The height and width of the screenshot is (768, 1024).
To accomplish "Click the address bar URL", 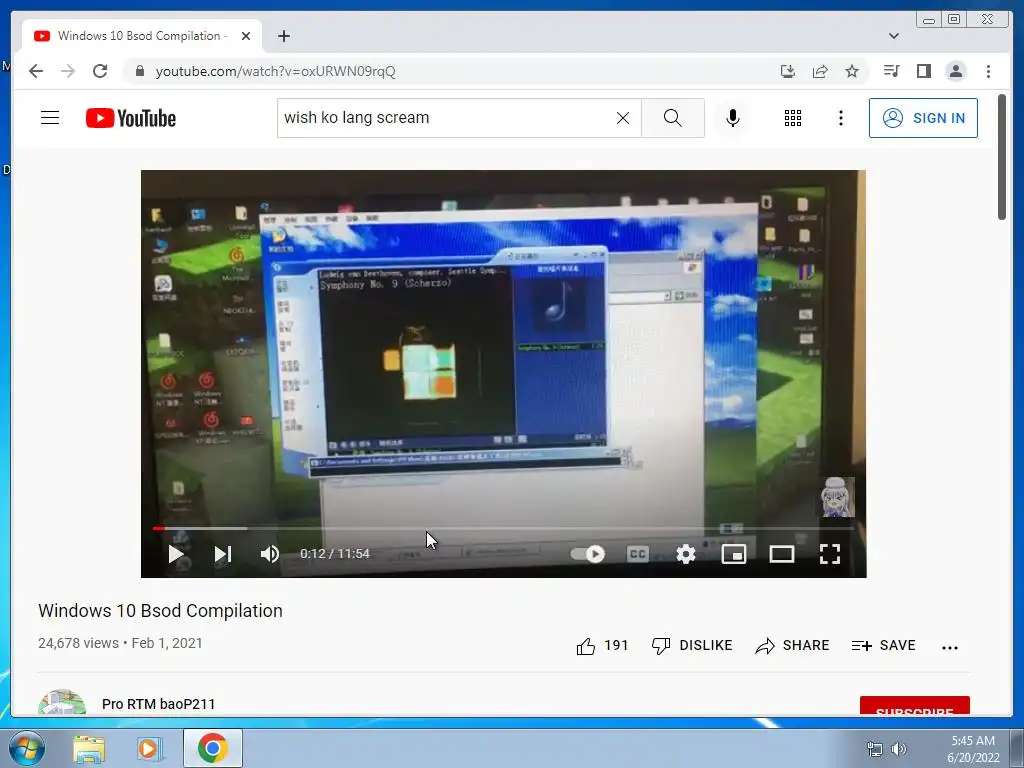I will [275, 71].
